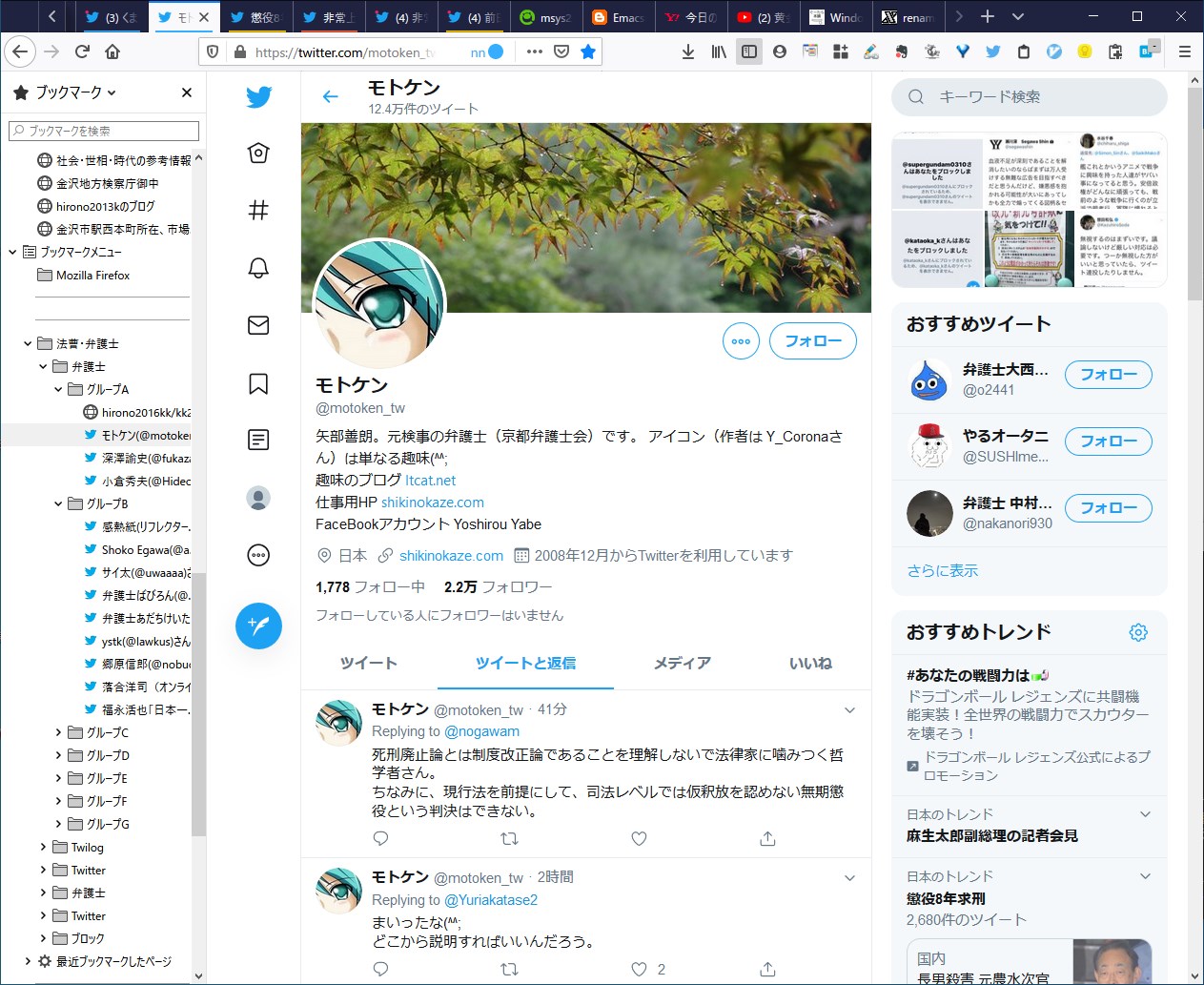Open Twitter lists icon
The image size is (1204, 985).
pos(258,440)
